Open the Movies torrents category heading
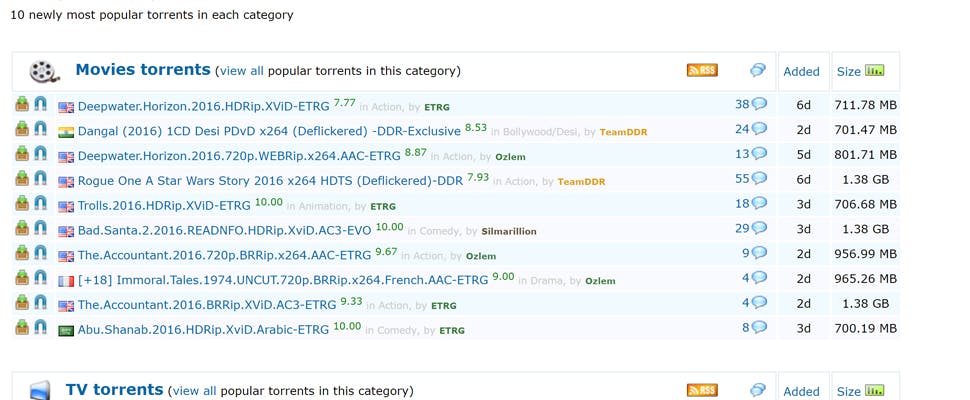The width and height of the screenshot is (970, 400). (143, 70)
